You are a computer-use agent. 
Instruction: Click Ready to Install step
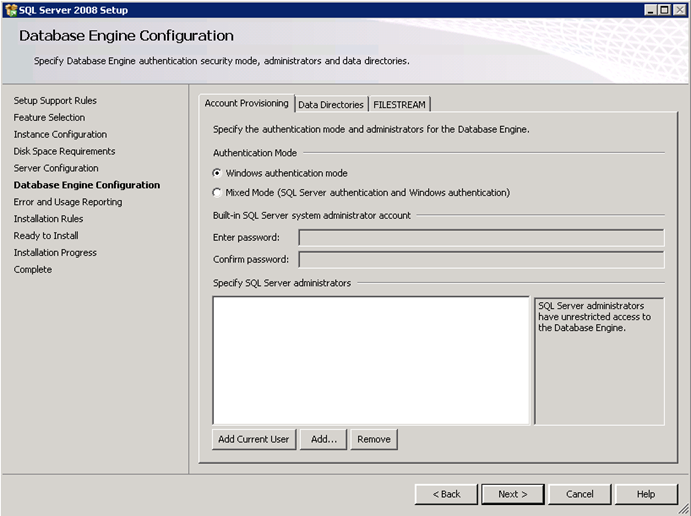pos(46,236)
